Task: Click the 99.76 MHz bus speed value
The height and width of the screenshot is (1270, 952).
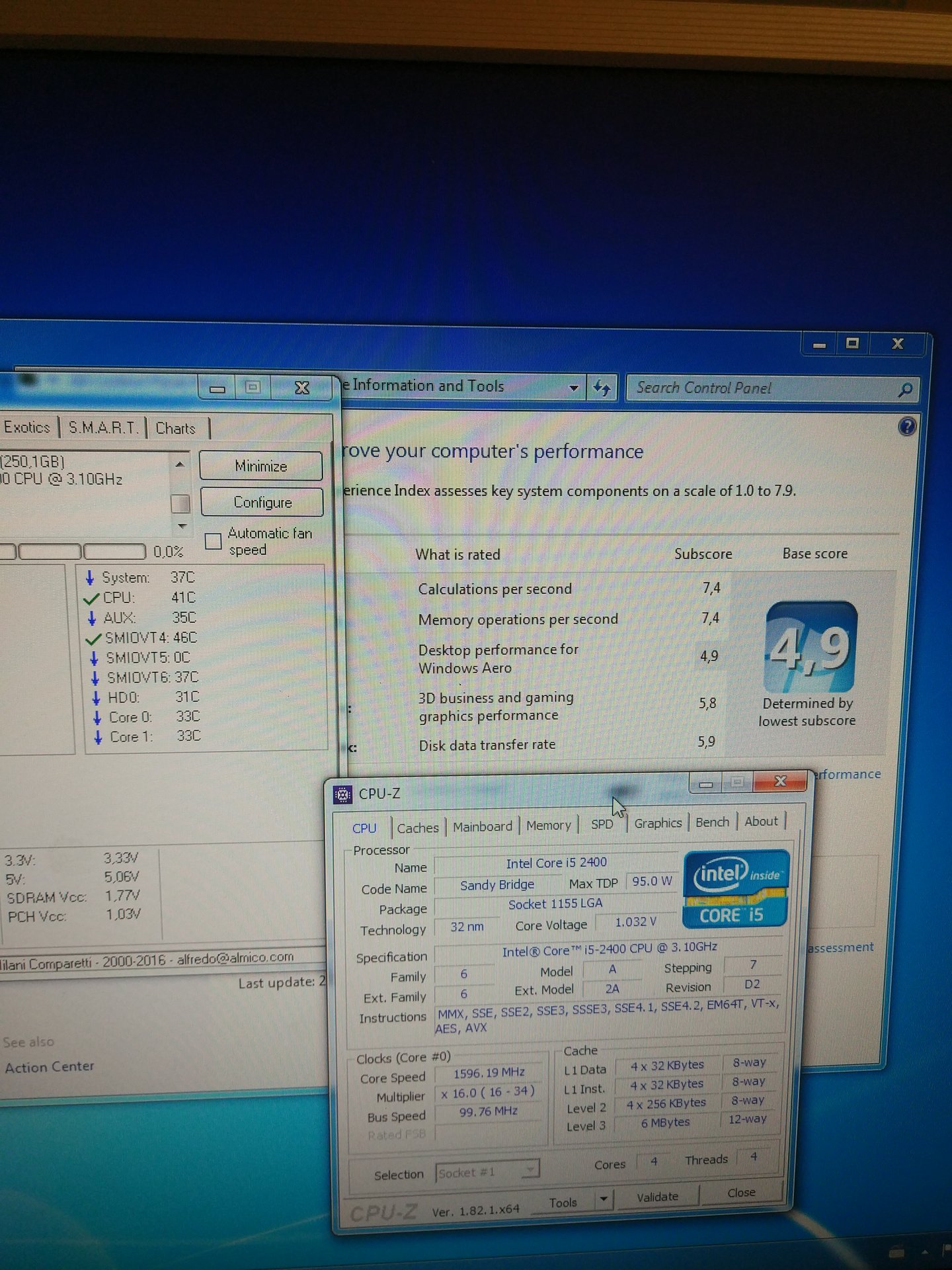Action: click(x=489, y=1111)
